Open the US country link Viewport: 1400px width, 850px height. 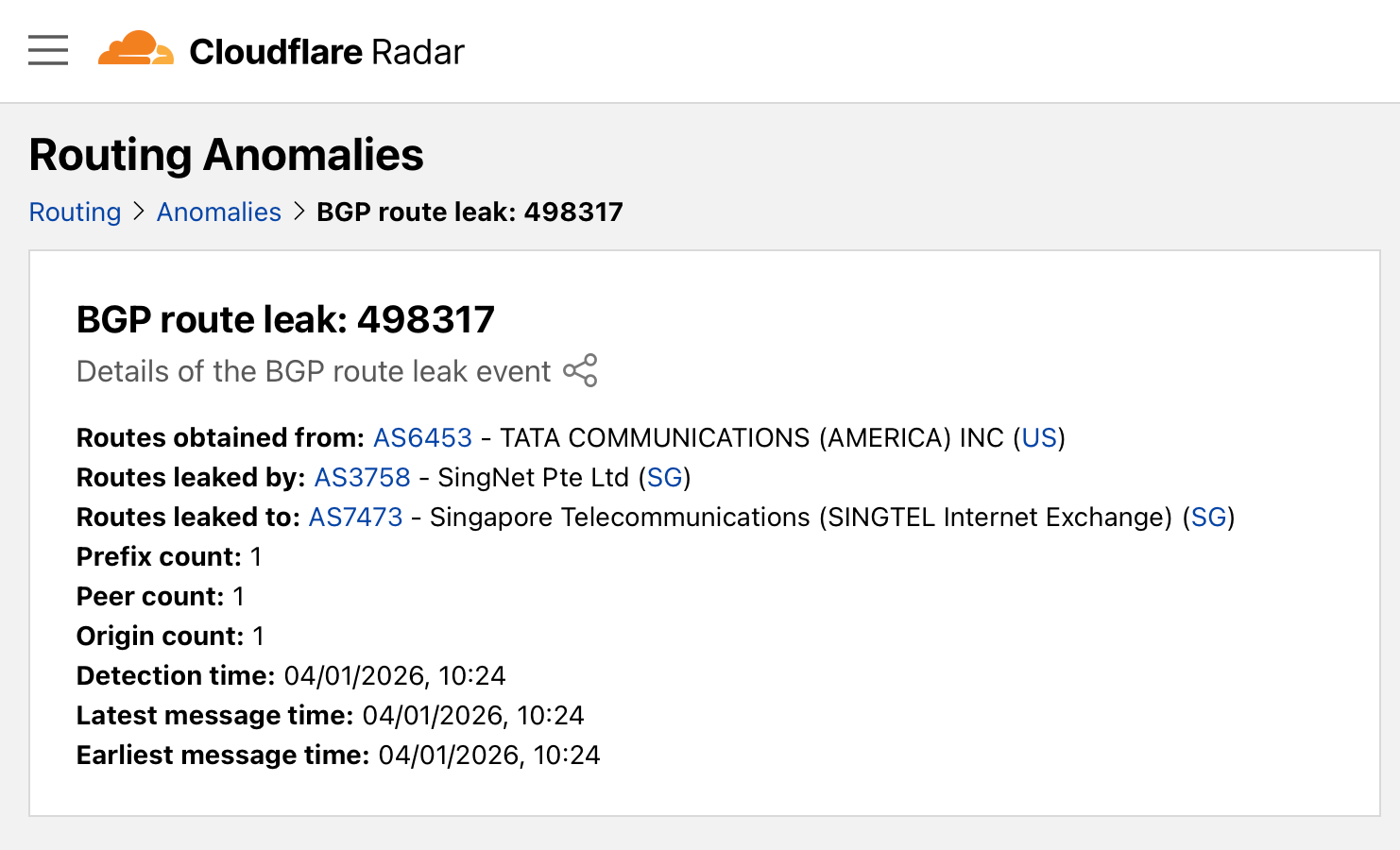pos(1039,438)
